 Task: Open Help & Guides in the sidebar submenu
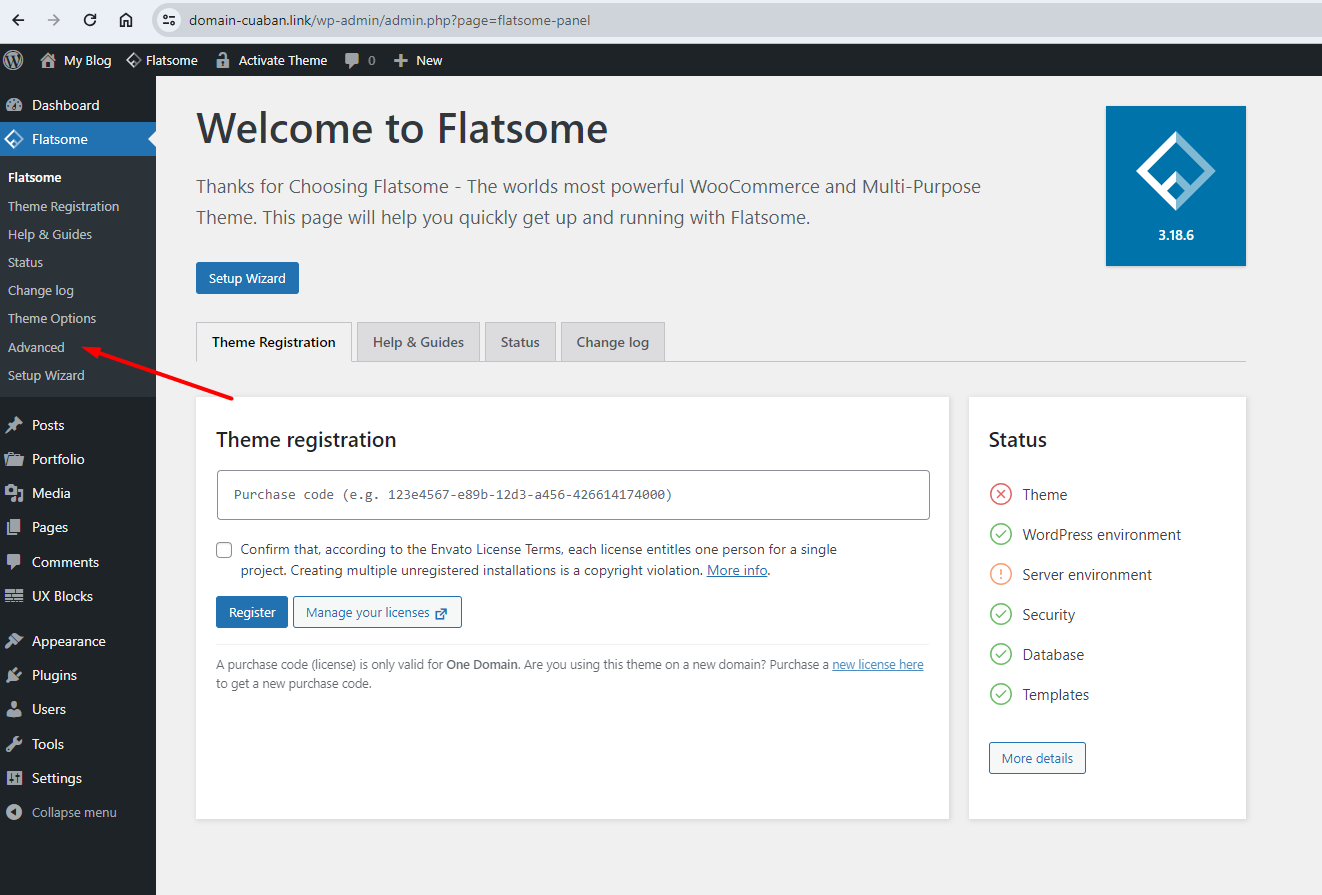(50, 234)
